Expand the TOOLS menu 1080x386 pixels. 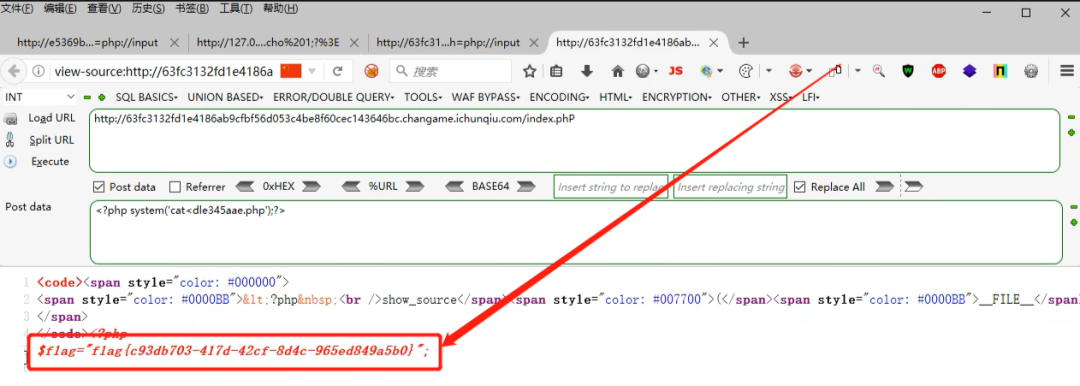(x=424, y=97)
